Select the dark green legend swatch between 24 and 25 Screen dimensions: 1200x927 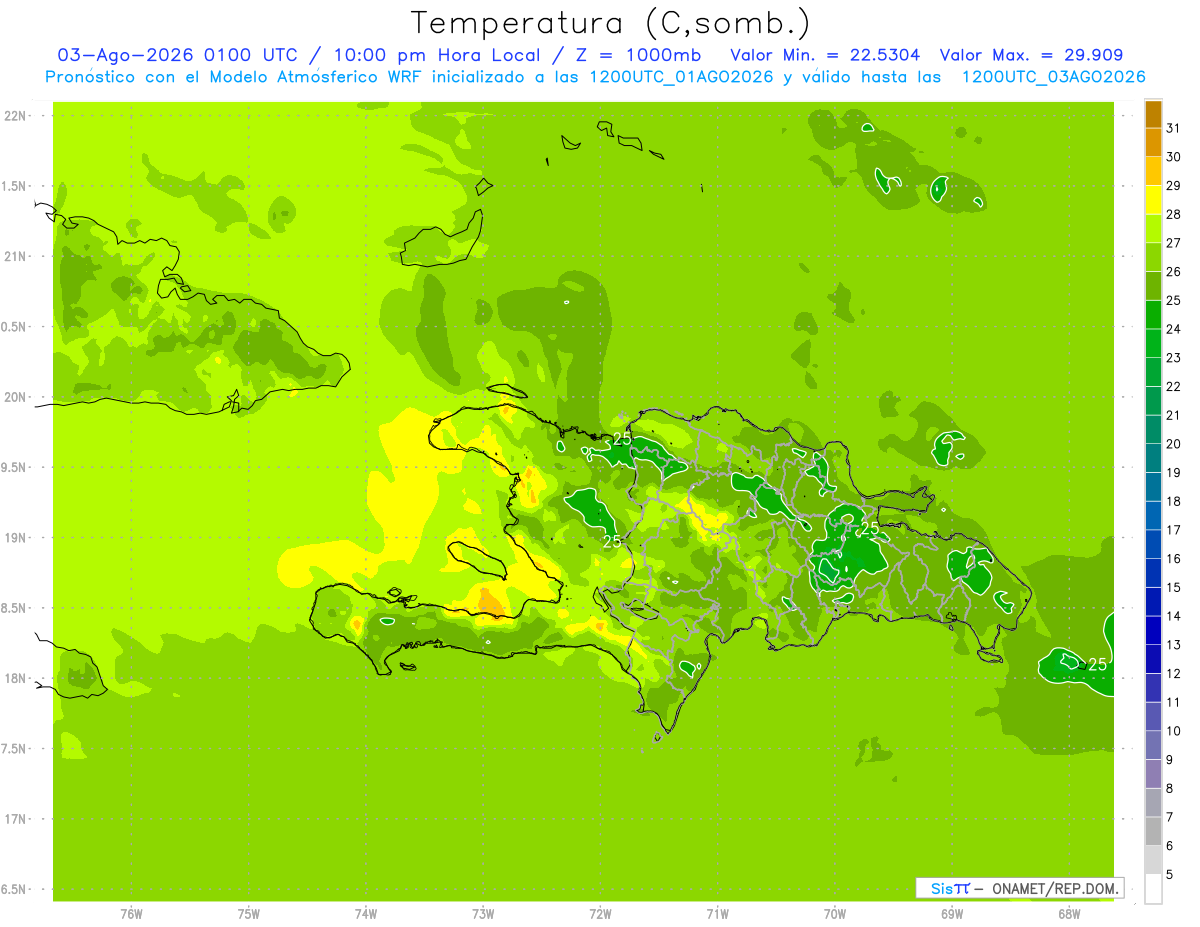[1153, 315]
